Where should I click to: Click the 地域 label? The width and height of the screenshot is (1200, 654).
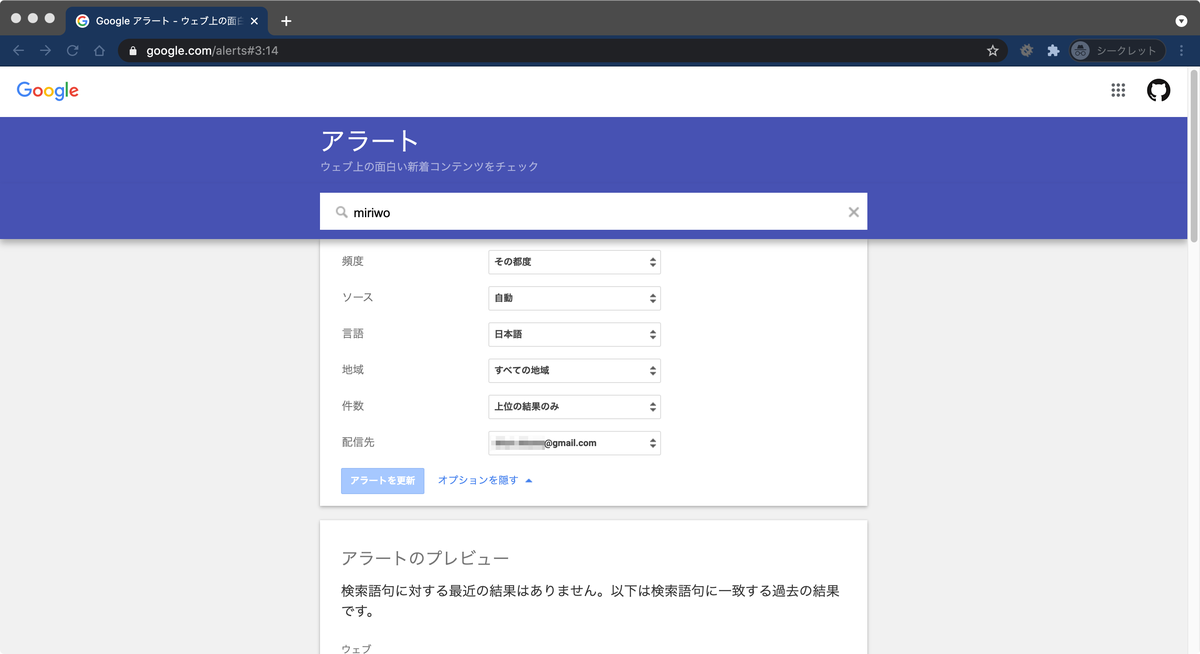pos(352,369)
